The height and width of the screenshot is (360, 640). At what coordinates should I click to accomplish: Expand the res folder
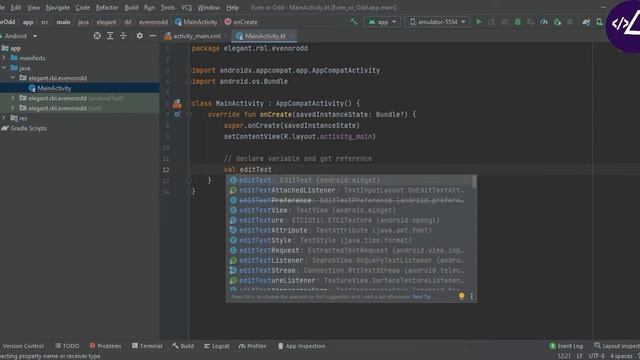tap(4, 118)
